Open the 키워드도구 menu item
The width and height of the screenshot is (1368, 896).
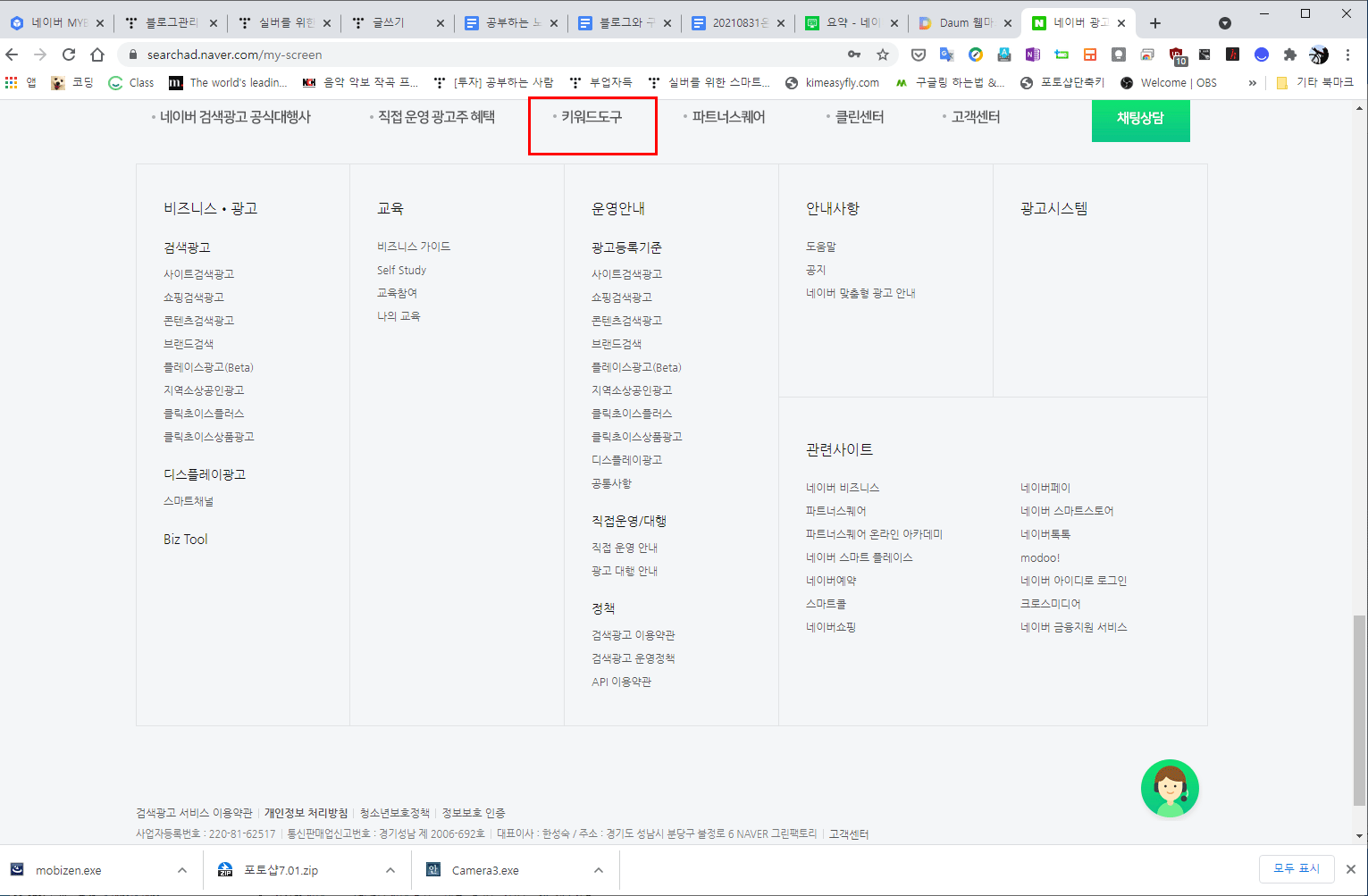pos(591,117)
